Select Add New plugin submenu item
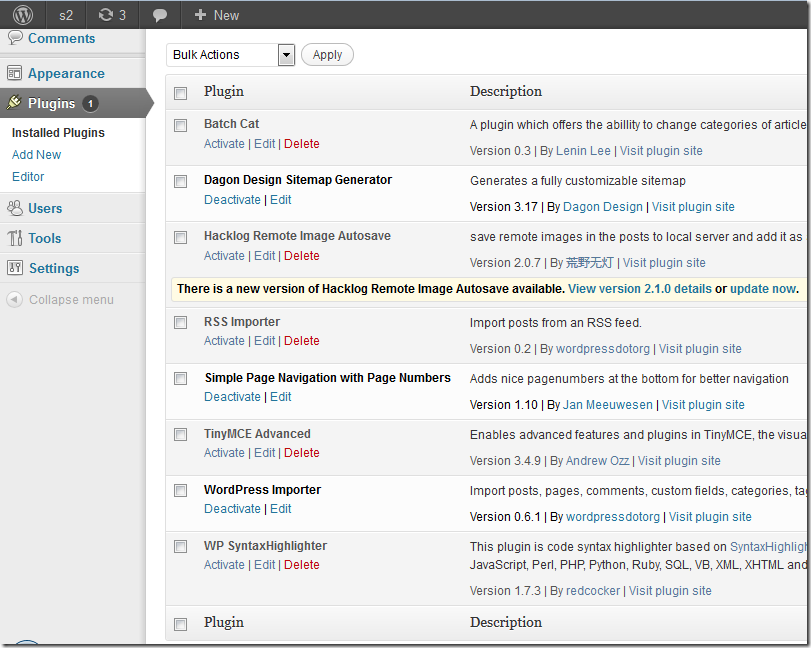The width and height of the screenshot is (811, 648). (36, 155)
